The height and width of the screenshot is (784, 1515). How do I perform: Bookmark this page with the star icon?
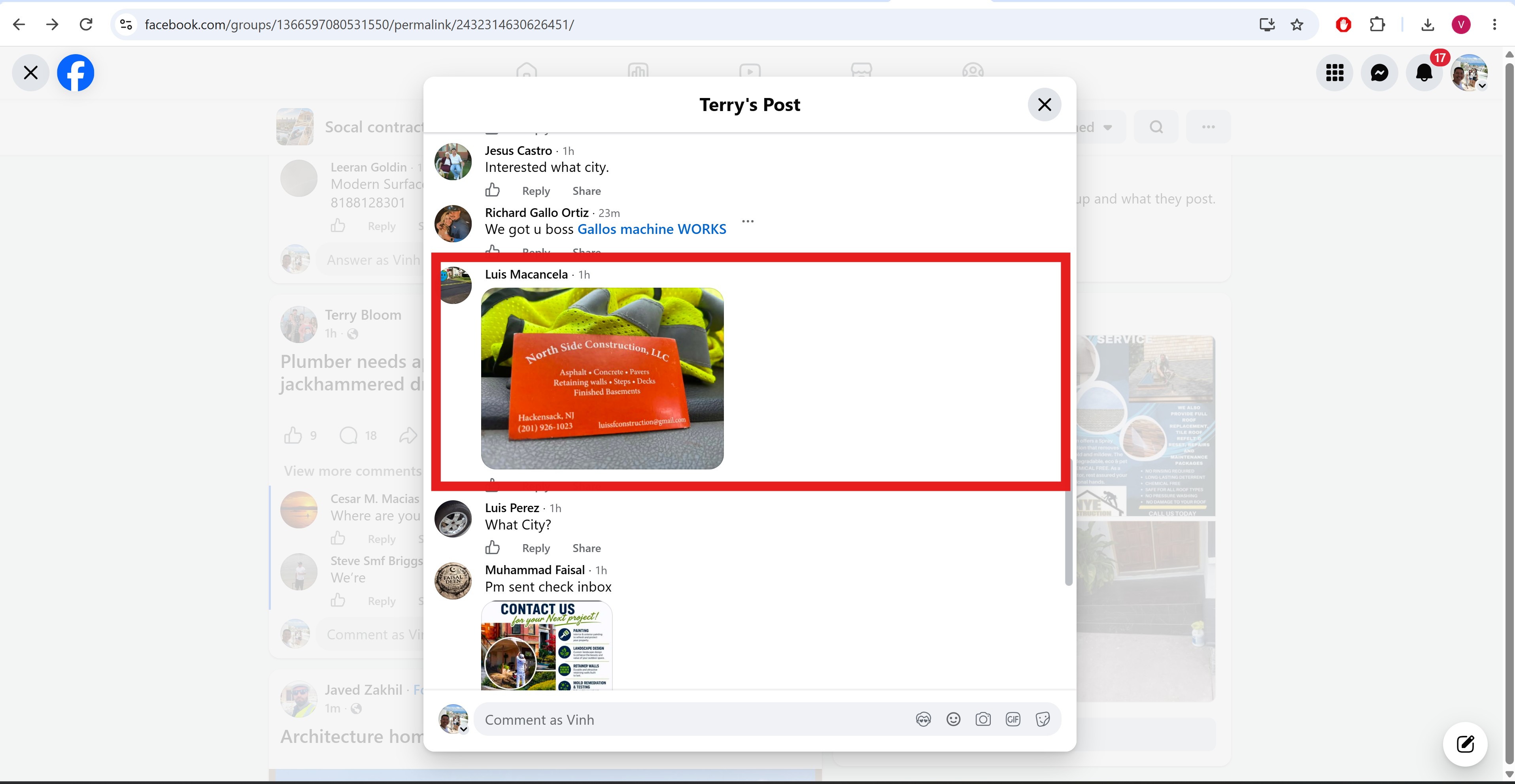click(1297, 24)
